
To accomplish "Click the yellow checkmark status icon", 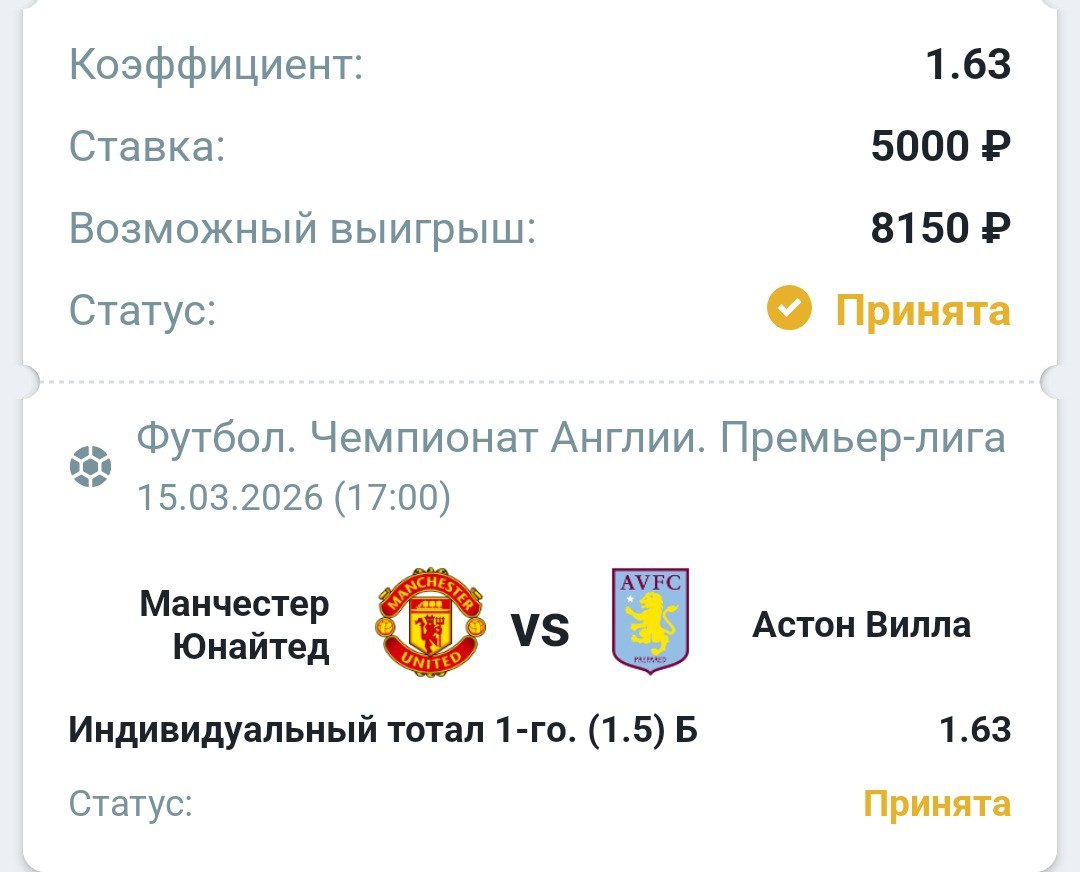I will point(789,310).
